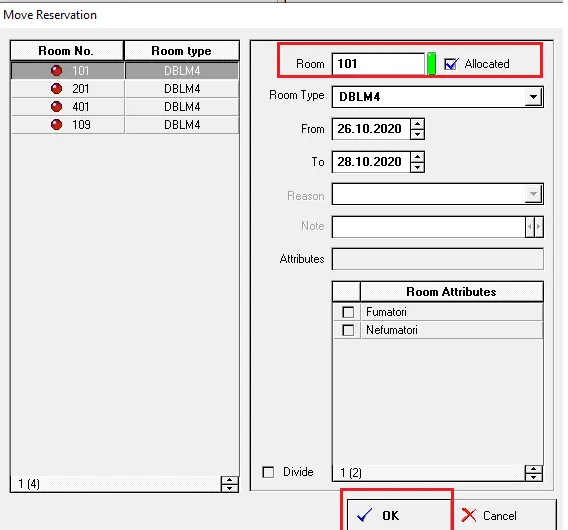The image size is (568, 530).
Task: Click the Note text field
Action: [x=428, y=227]
